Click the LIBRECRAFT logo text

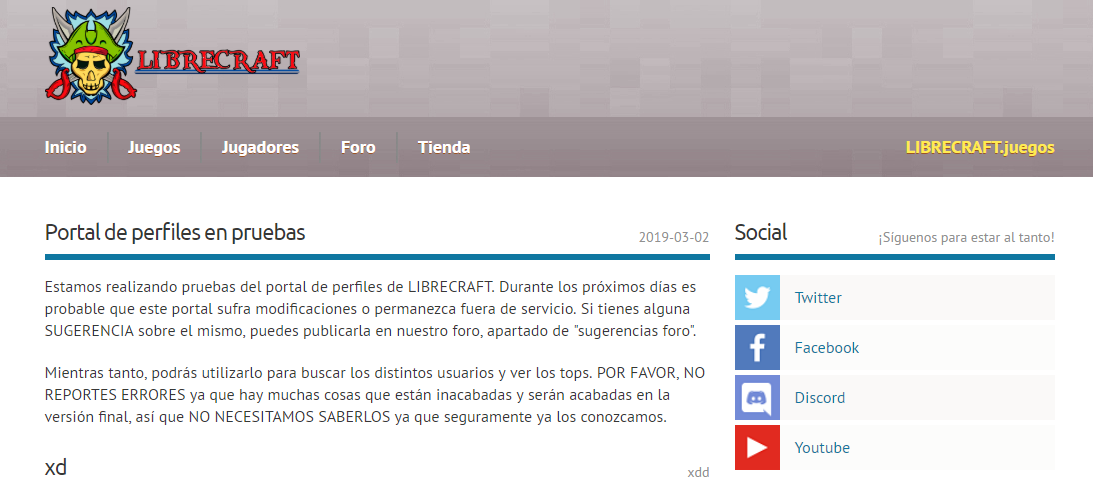tap(218, 61)
